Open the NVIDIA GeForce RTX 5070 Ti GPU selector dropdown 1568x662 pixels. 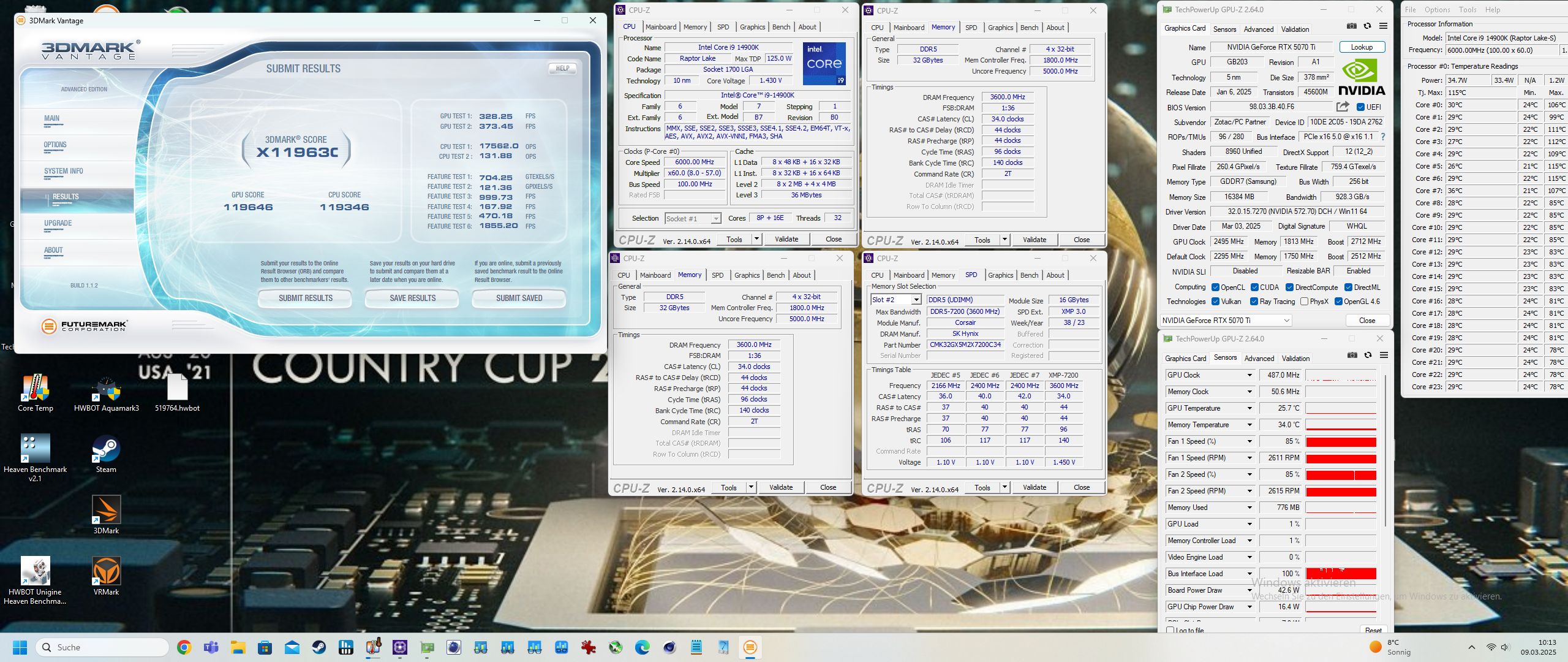tap(1226, 321)
